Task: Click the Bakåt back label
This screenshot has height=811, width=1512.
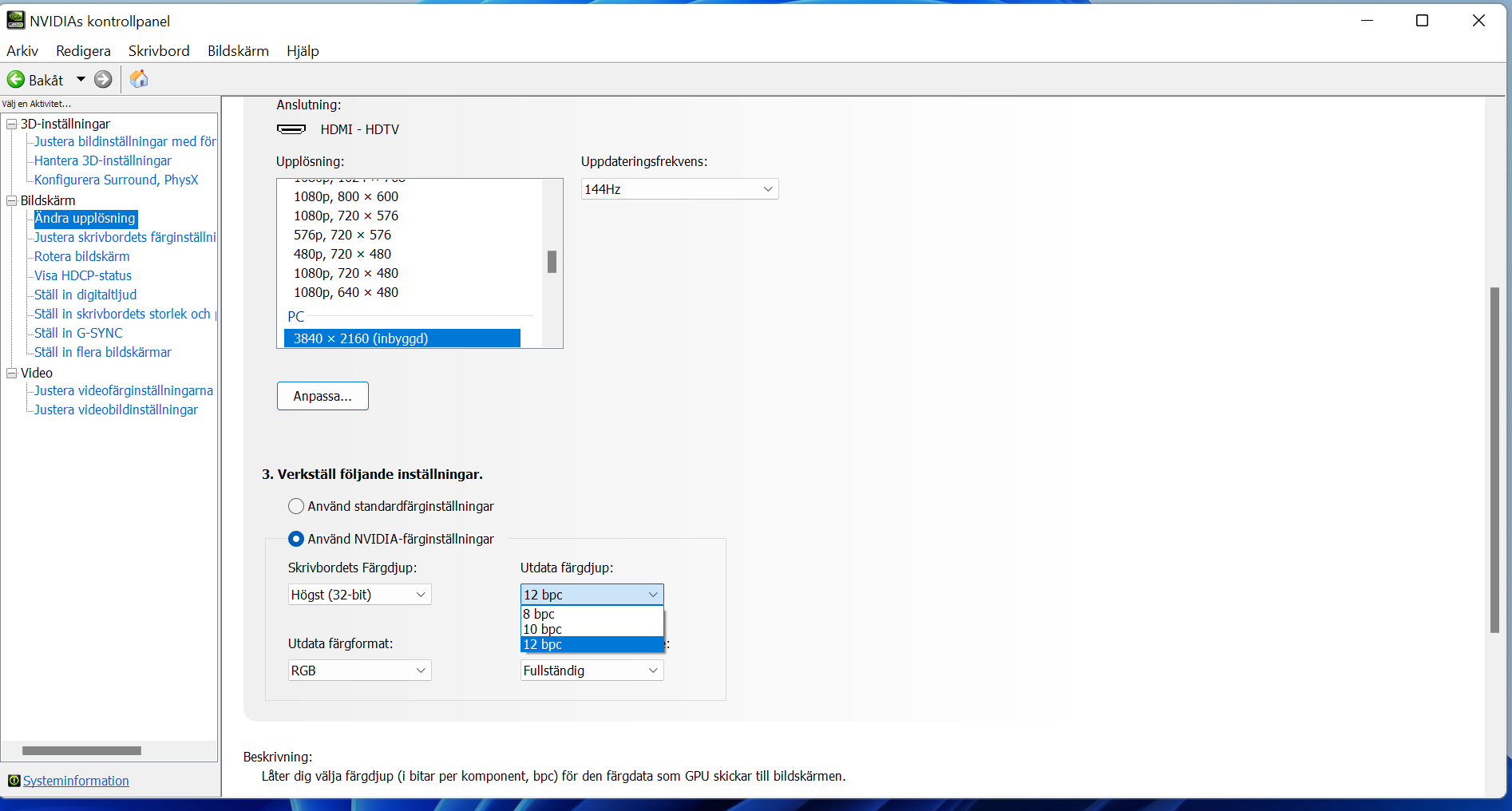Action: (x=46, y=80)
